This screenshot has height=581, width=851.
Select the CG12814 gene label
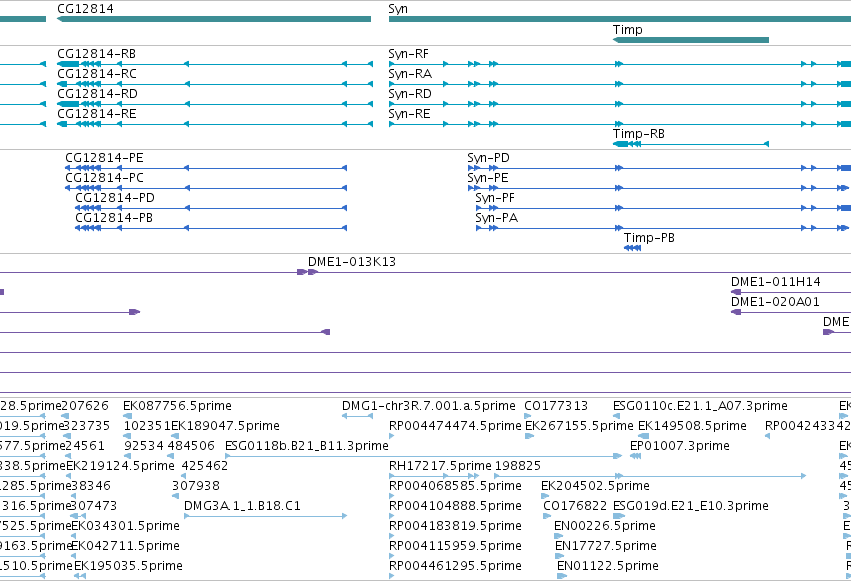[85, 9]
